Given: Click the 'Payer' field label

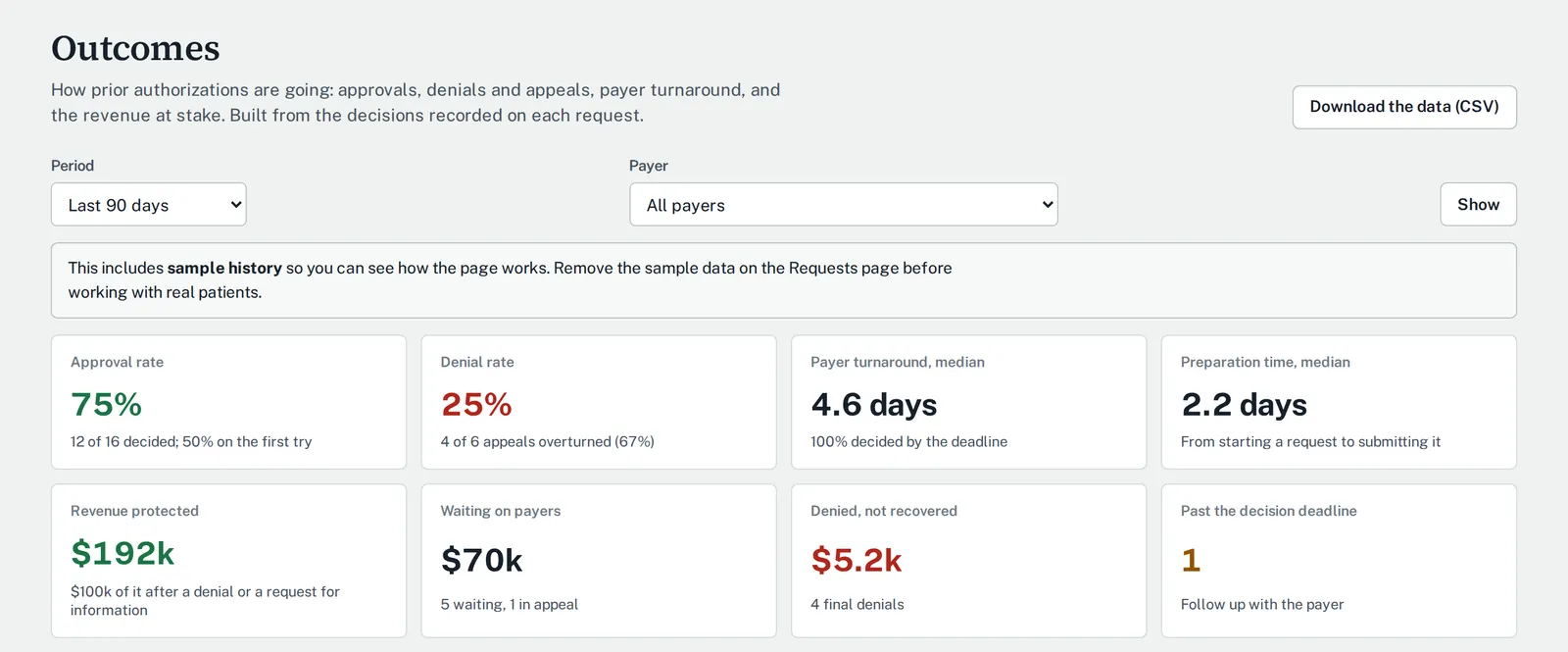Looking at the screenshot, I should [x=648, y=166].
